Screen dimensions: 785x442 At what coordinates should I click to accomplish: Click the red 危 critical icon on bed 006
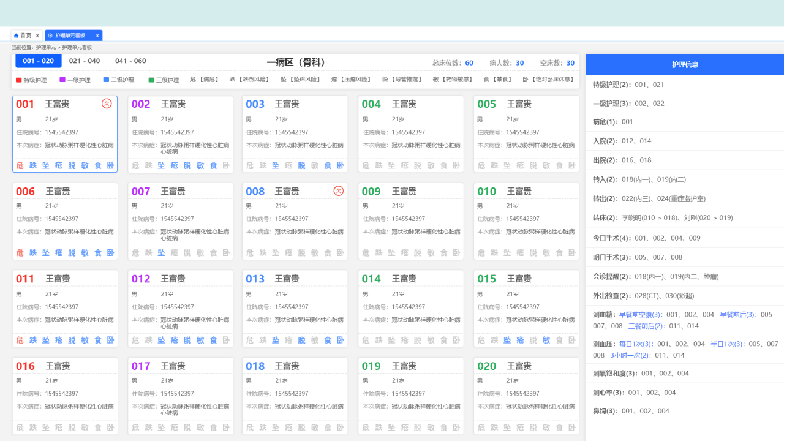click(x=20, y=253)
